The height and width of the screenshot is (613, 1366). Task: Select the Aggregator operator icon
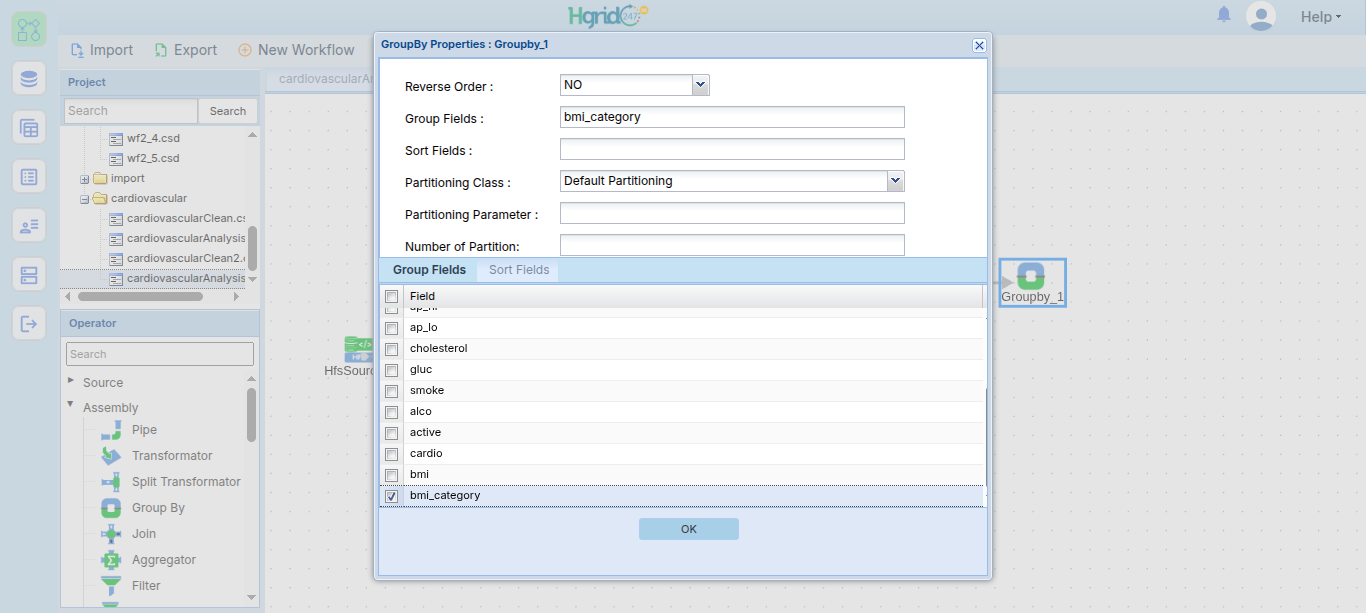pos(111,560)
